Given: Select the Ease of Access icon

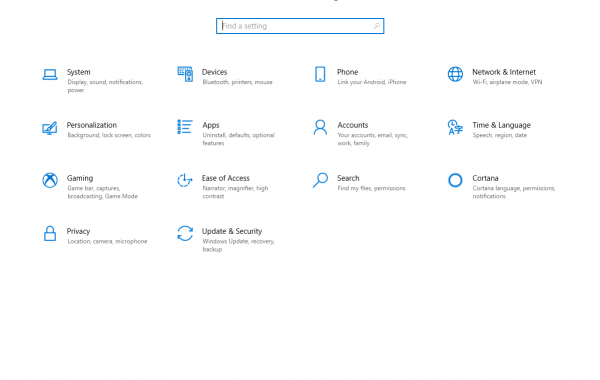Looking at the screenshot, I should tap(185, 180).
